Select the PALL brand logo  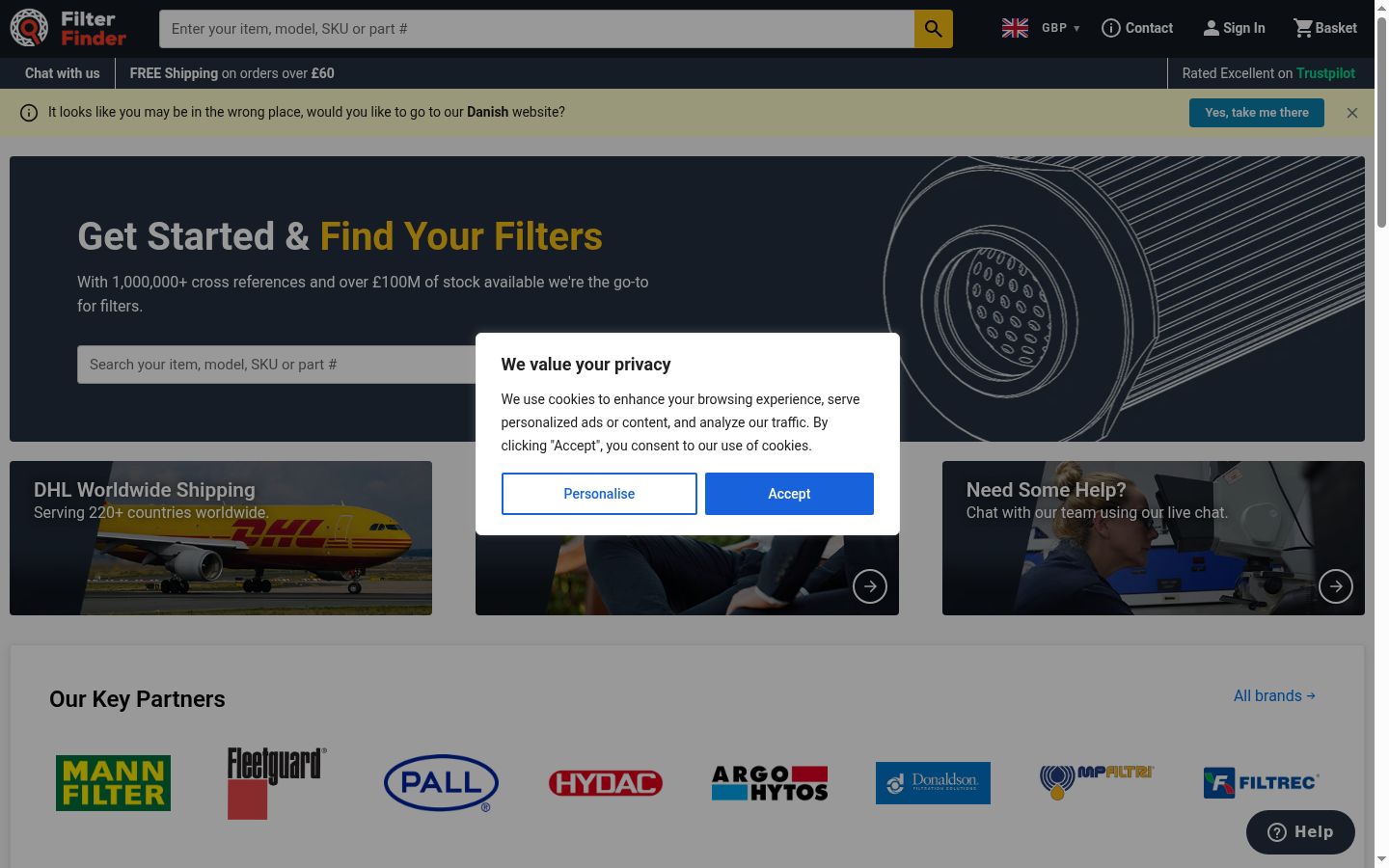[441, 783]
